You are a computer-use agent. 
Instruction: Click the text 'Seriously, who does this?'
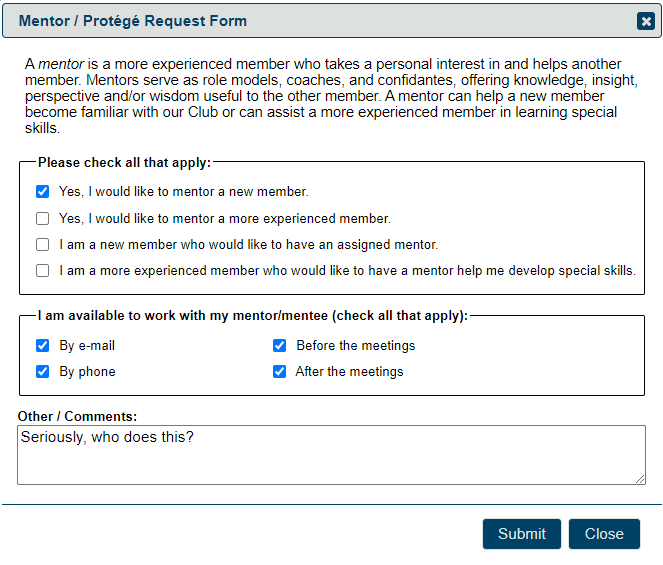click(x=107, y=437)
